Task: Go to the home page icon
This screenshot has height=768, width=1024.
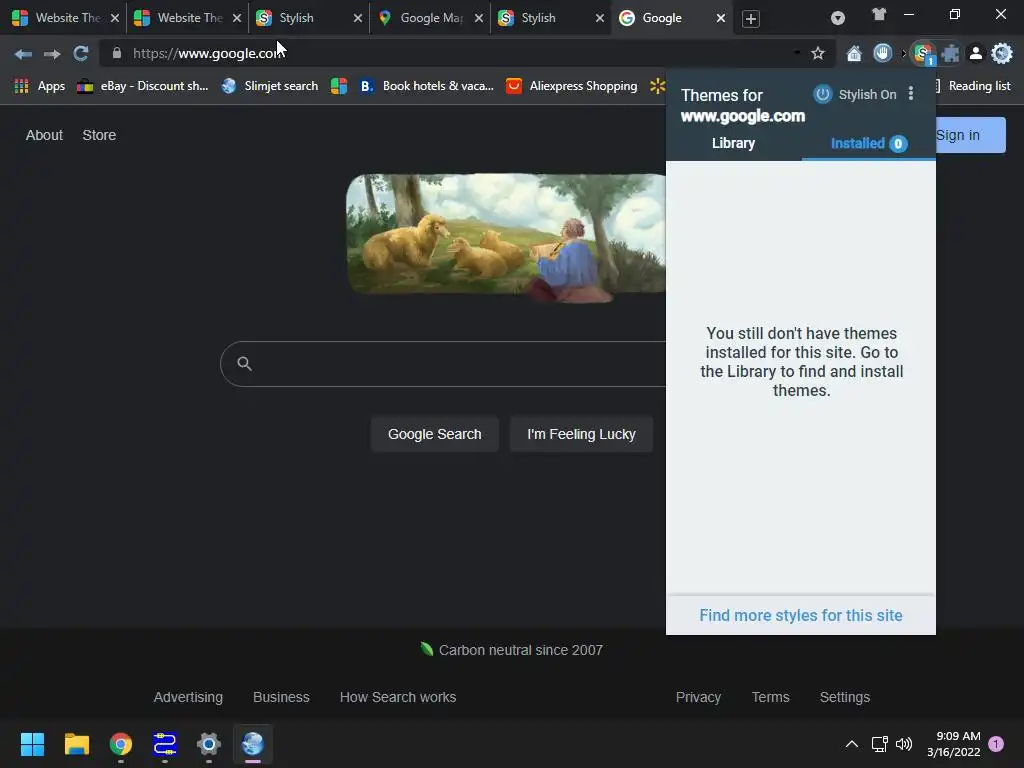Action: [854, 54]
